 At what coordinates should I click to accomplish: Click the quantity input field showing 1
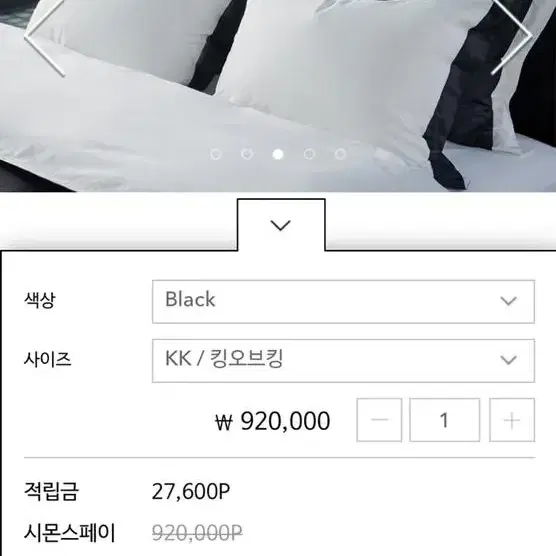tap(445, 420)
